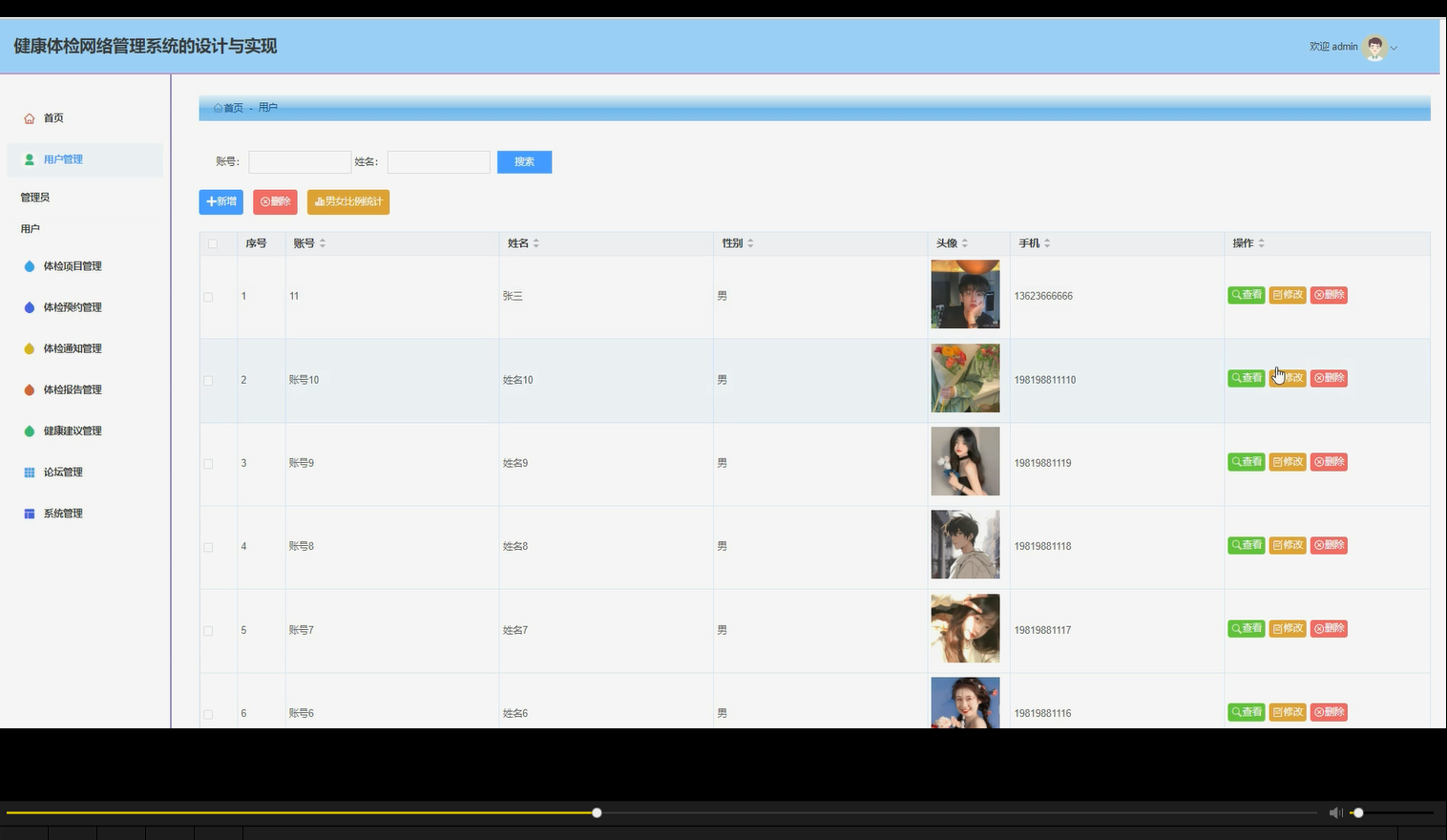Edit the 姓名6 row
The image size is (1447, 840).
[1288, 712]
